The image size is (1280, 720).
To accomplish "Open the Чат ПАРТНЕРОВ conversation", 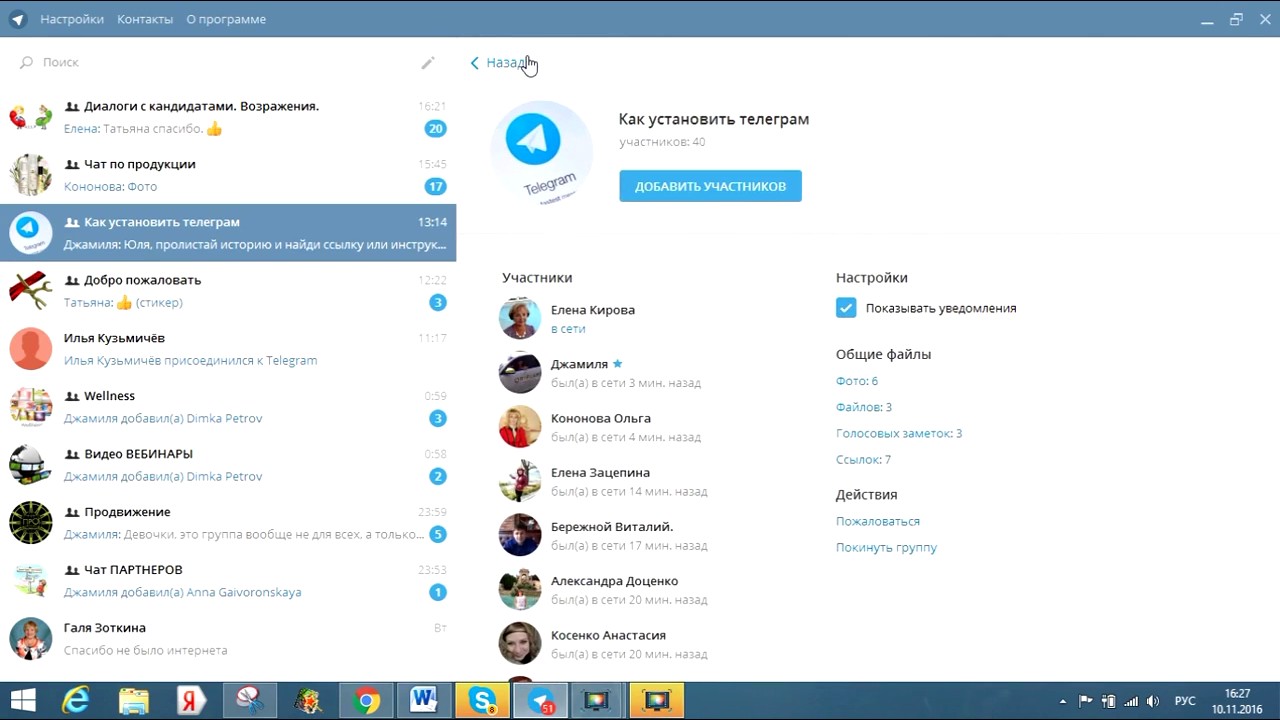I will 228,581.
